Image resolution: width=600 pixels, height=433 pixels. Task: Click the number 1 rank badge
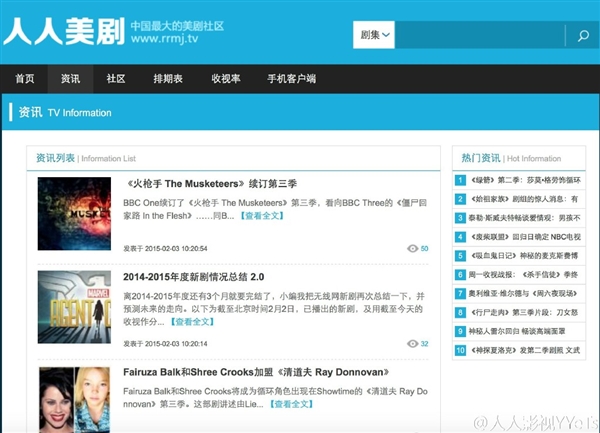461,181
